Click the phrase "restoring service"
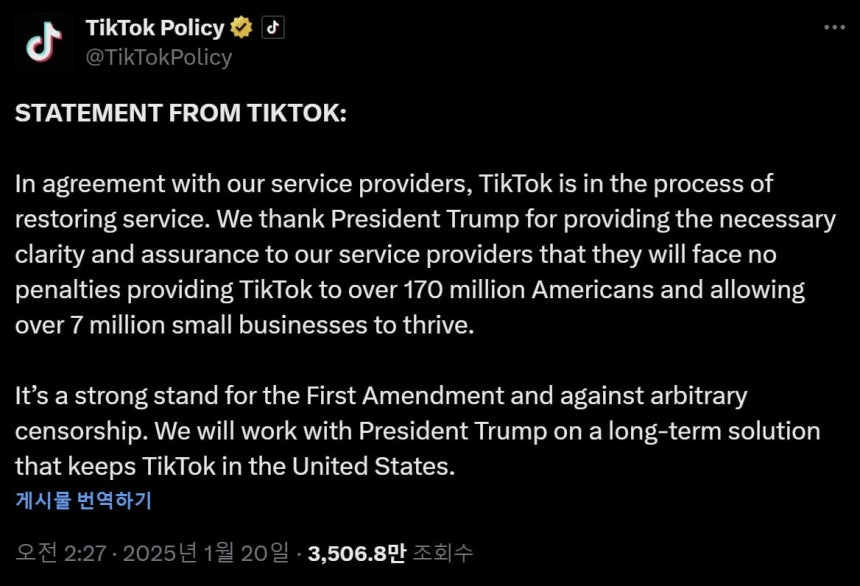This screenshot has width=860, height=586. pos(113,219)
